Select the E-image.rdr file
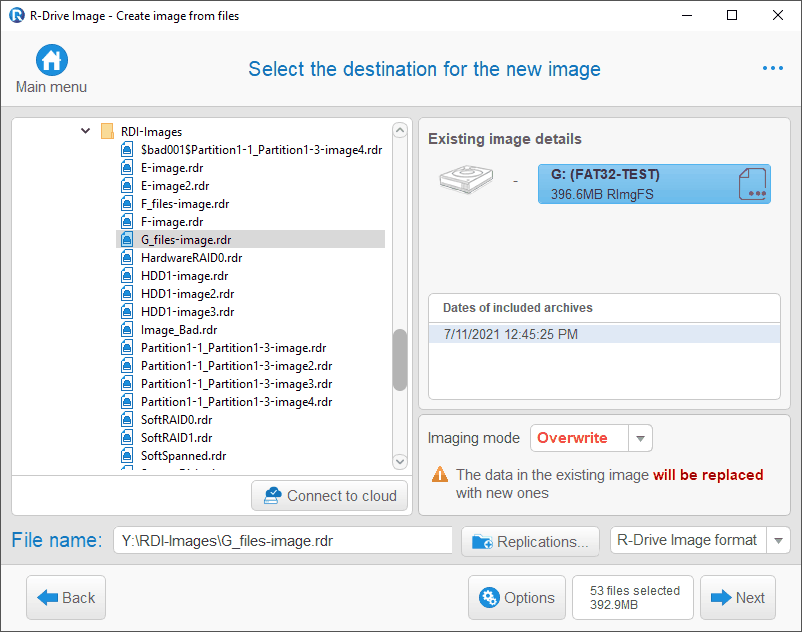This screenshot has height=632, width=802. [172, 168]
